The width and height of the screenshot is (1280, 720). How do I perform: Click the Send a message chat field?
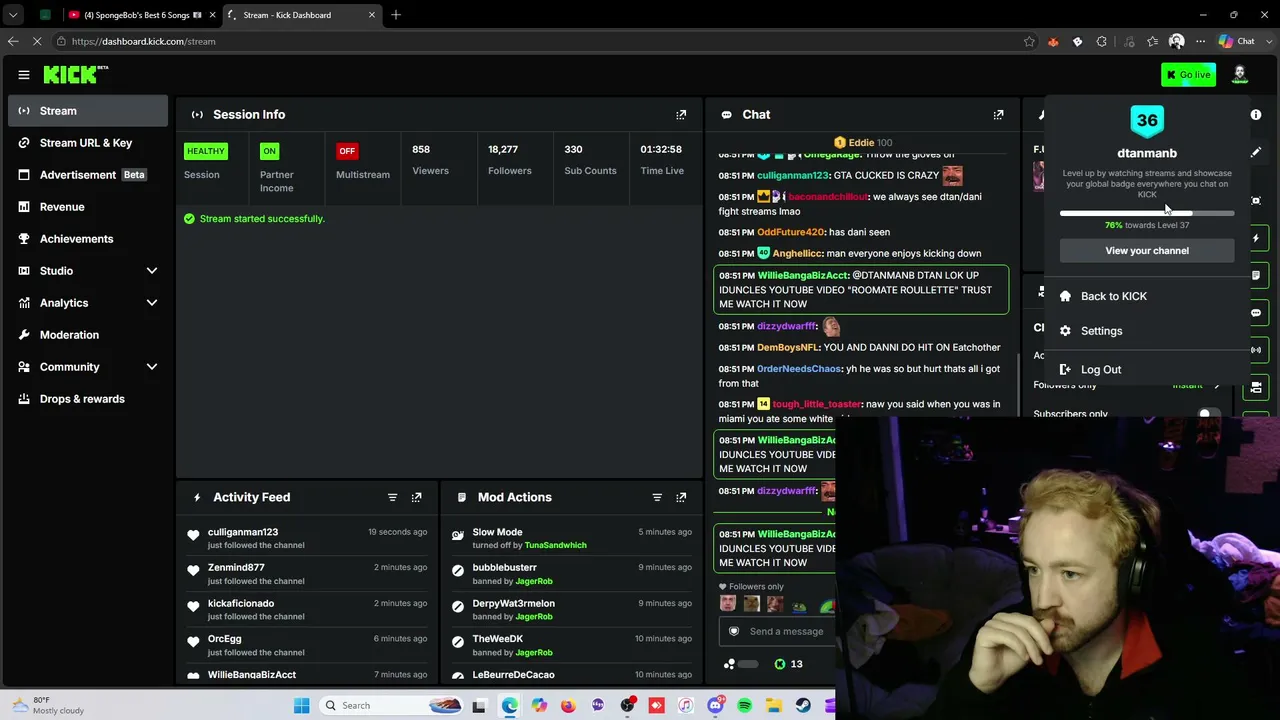tap(778, 631)
